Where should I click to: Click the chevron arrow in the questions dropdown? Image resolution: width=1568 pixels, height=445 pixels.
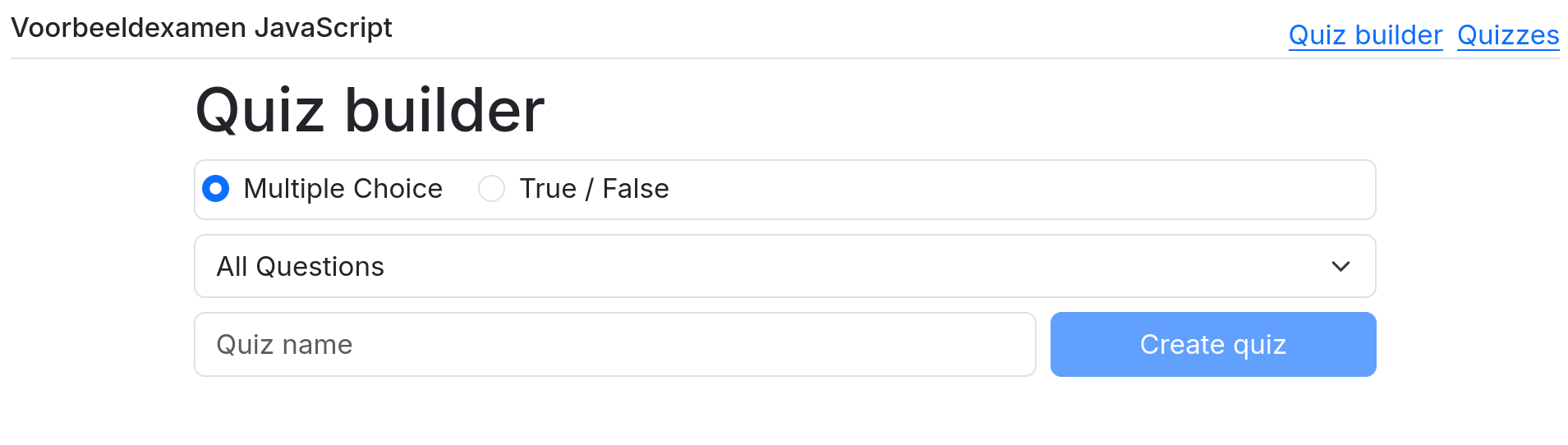(1340, 266)
